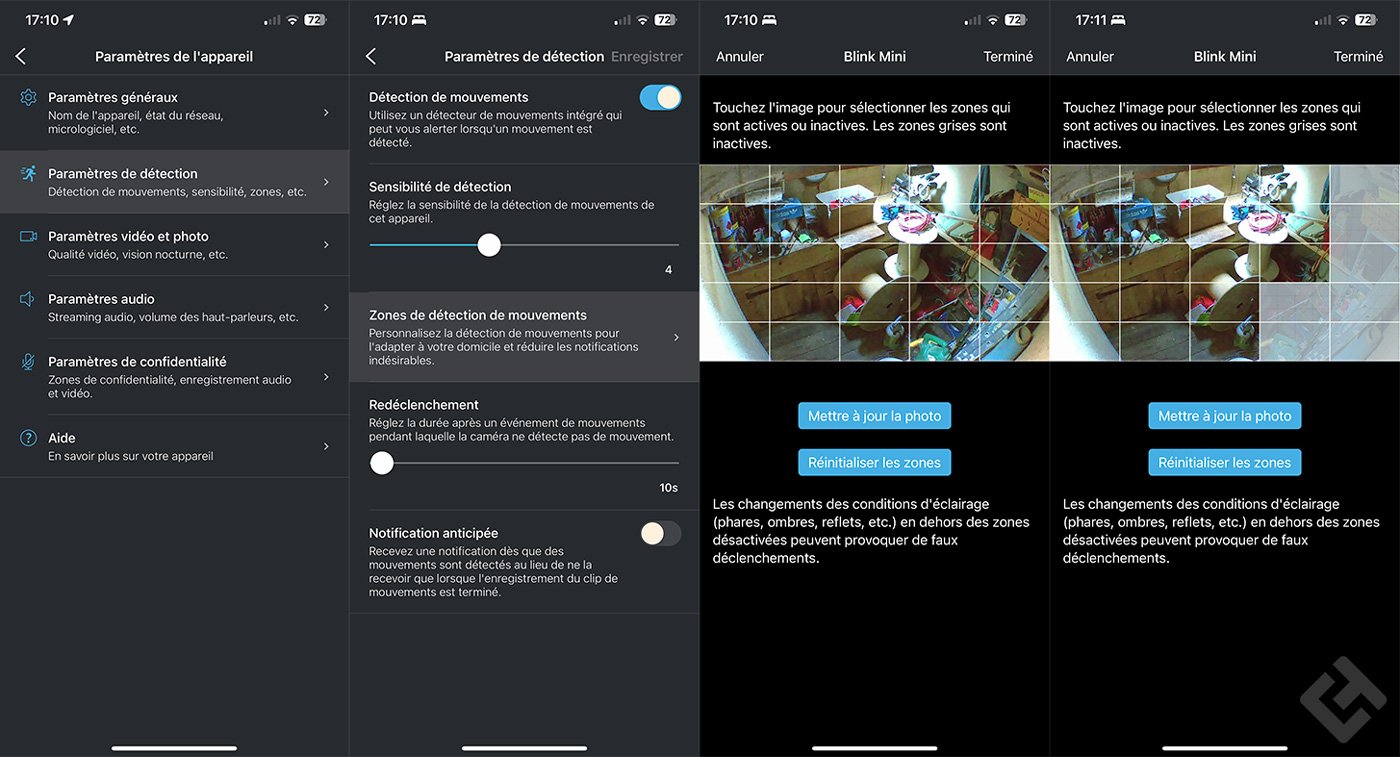This screenshot has width=1400, height=757.
Task: Select Paramètres audio row title
Action: pos(101,299)
